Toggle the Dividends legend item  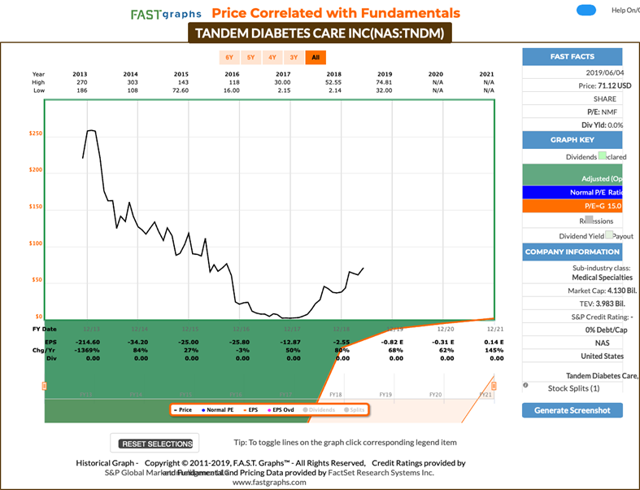coord(319,410)
